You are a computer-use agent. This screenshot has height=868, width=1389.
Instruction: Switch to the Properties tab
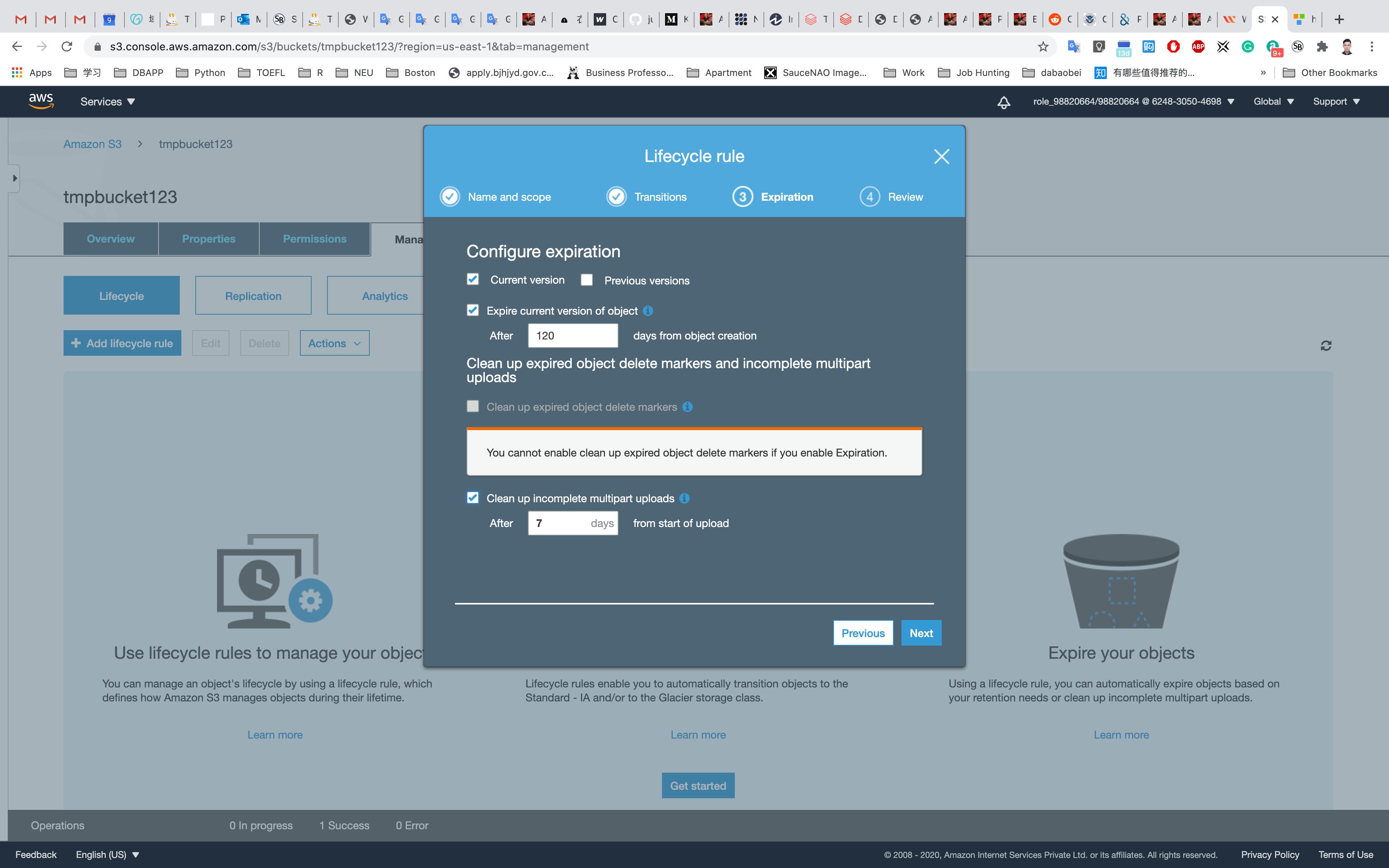pyautogui.click(x=209, y=239)
